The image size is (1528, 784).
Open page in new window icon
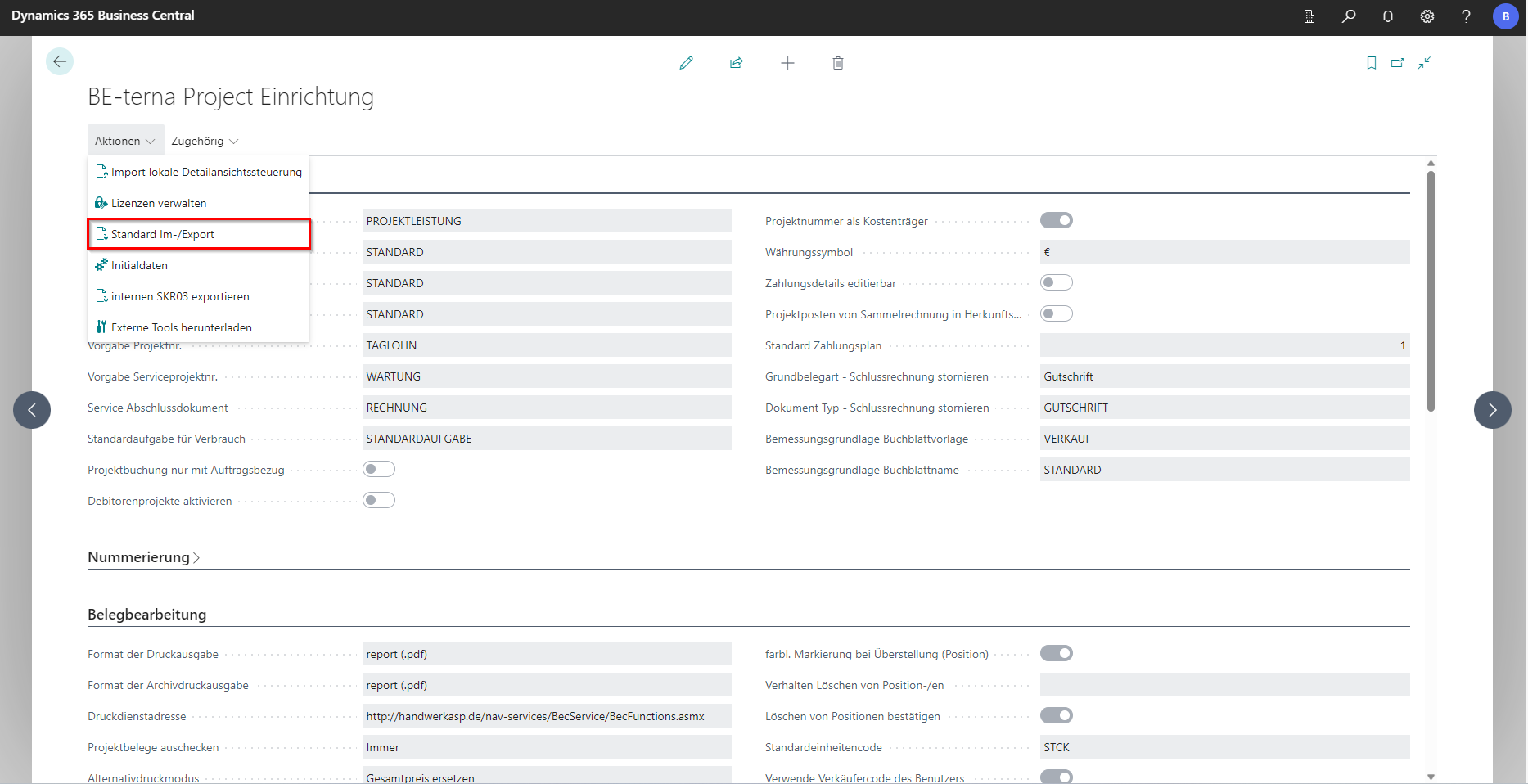pos(1398,63)
